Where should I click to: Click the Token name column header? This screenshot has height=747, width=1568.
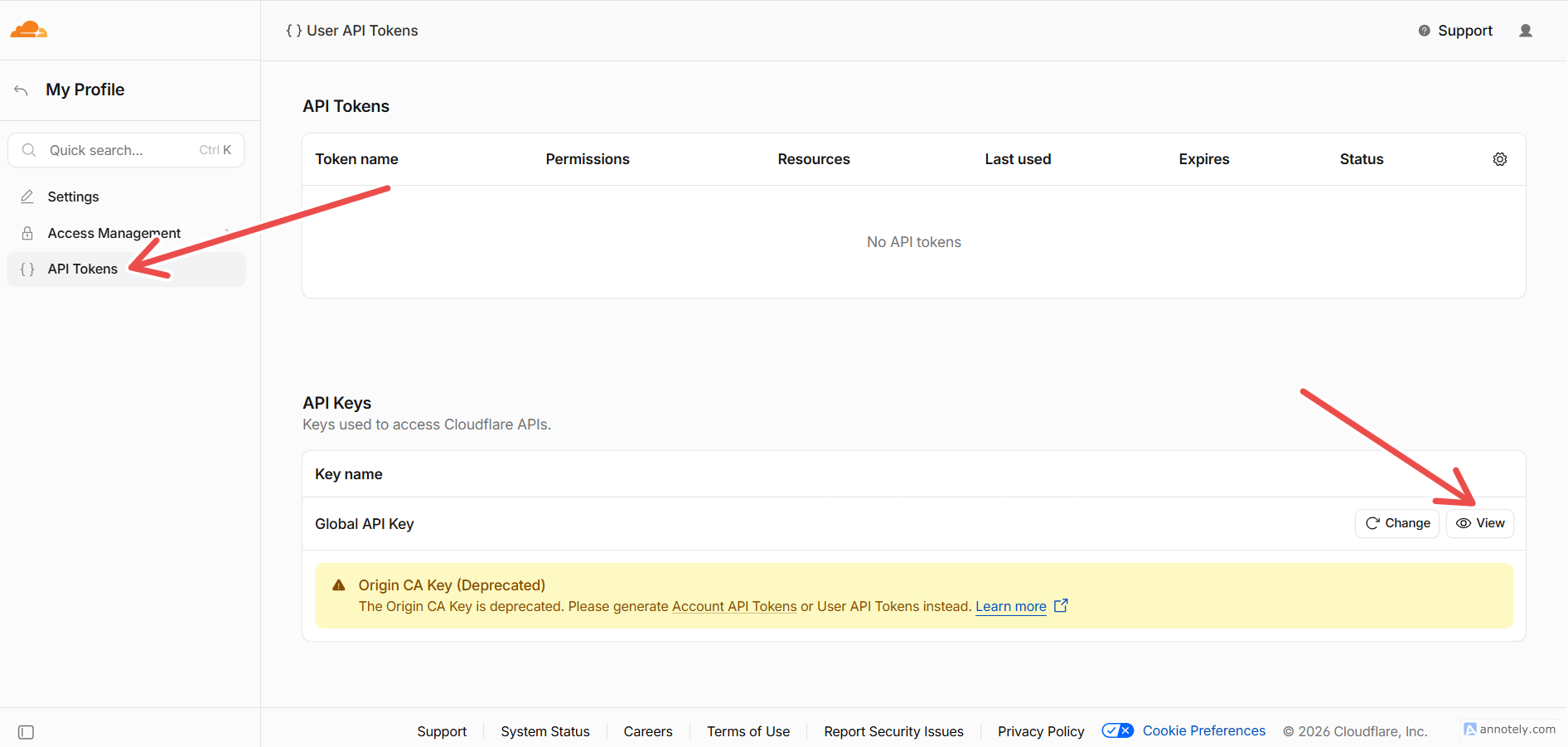(x=356, y=159)
